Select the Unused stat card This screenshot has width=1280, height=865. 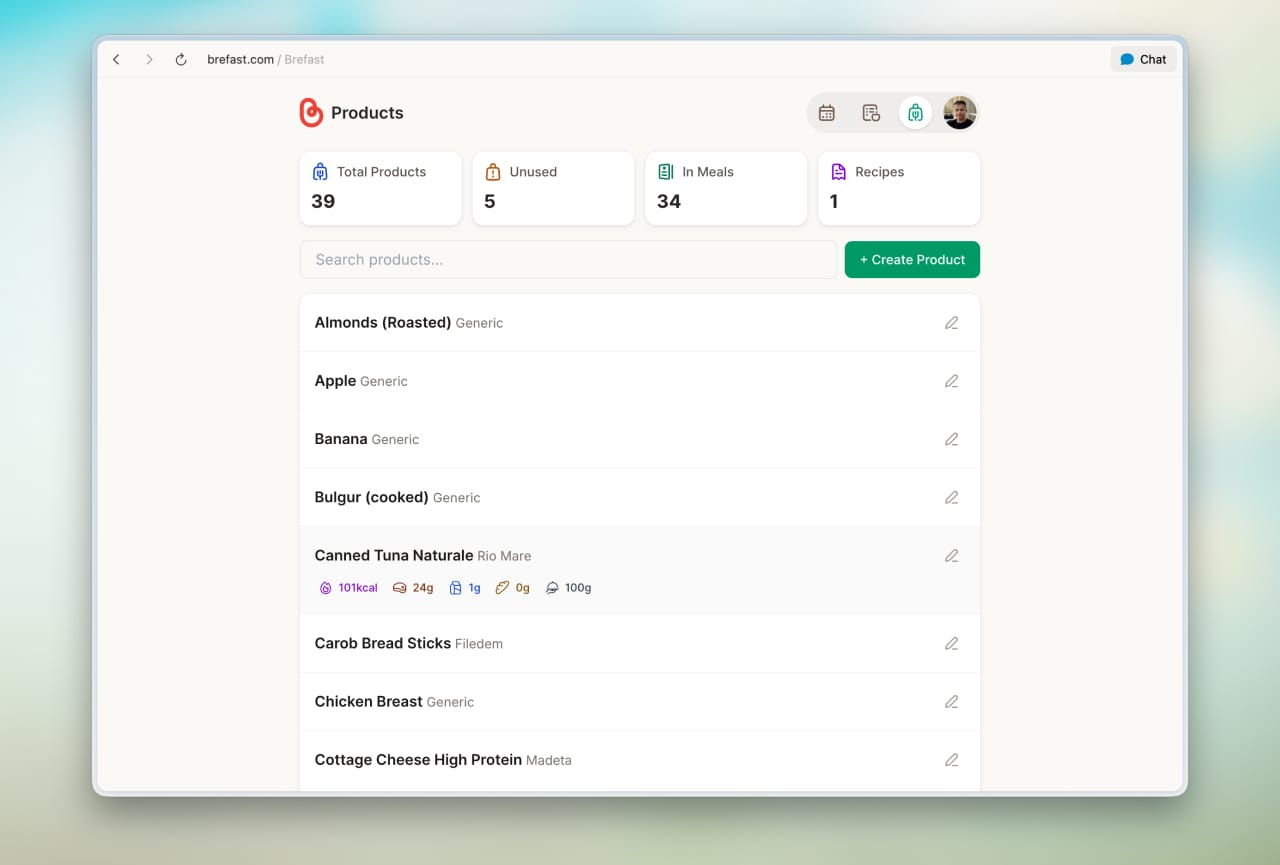pos(553,188)
